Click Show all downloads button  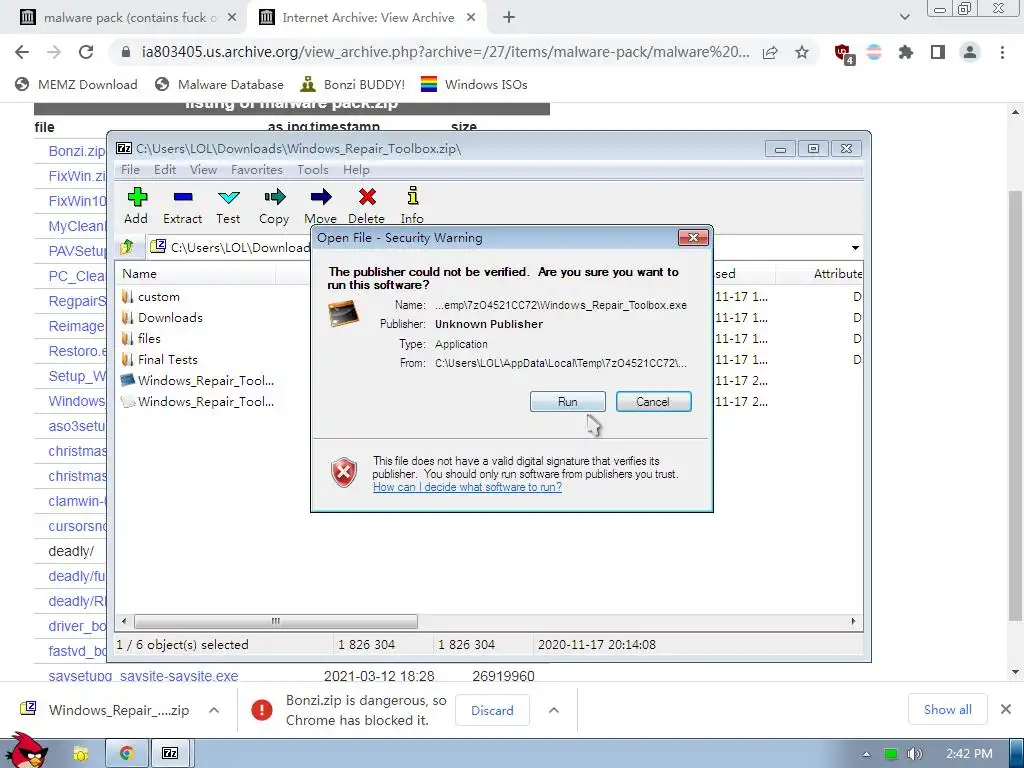pos(947,710)
